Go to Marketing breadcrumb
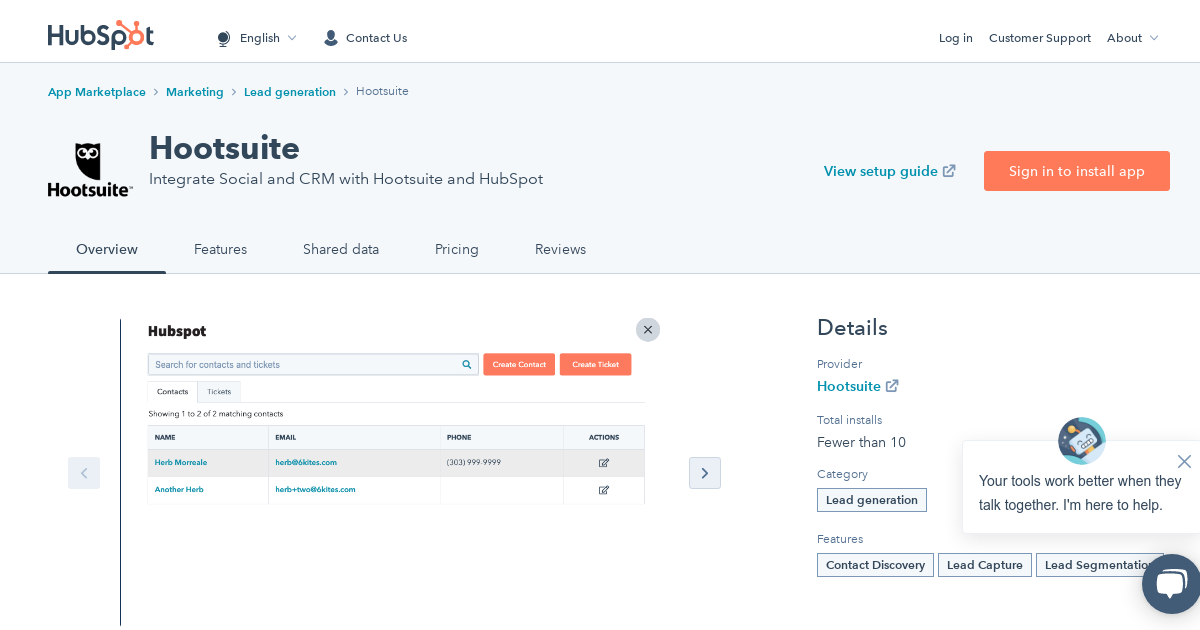The image size is (1200, 630). pos(195,92)
